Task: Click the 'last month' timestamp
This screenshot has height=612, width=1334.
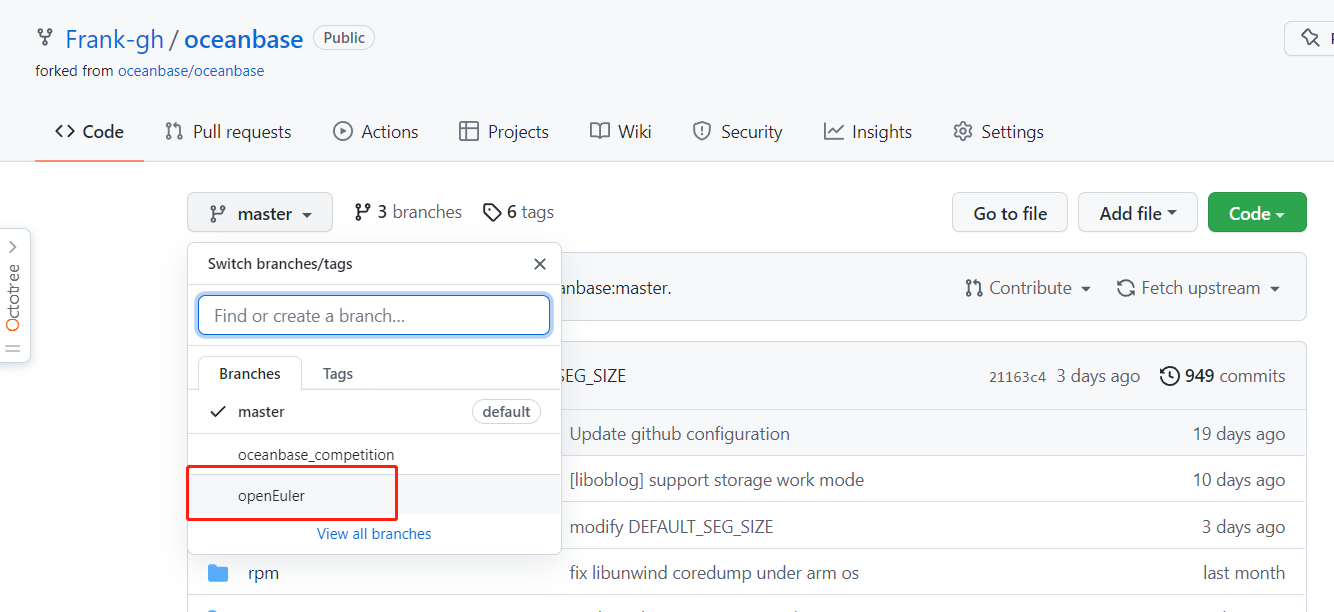Action: pos(1244,573)
